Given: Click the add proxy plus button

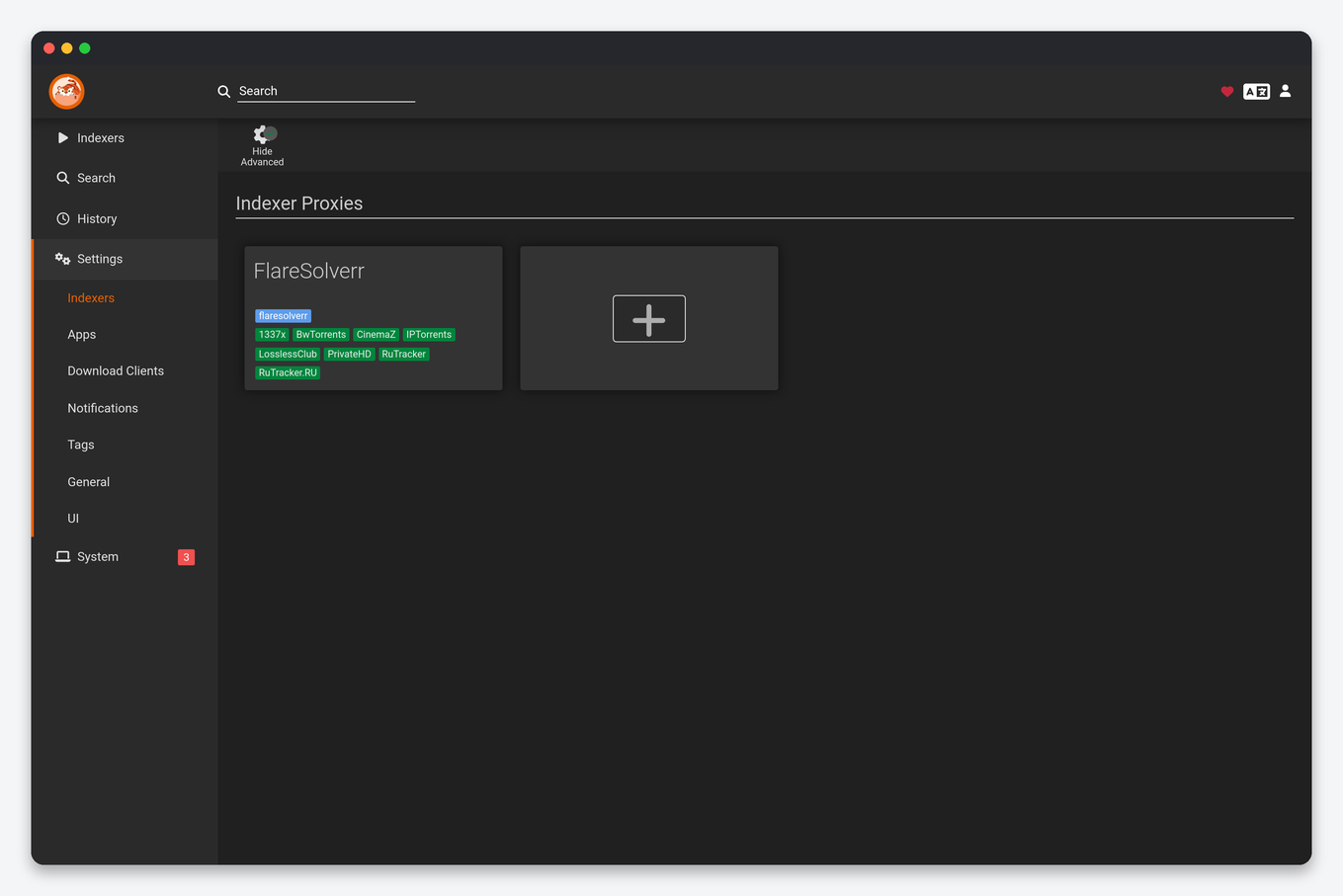Looking at the screenshot, I should [649, 319].
